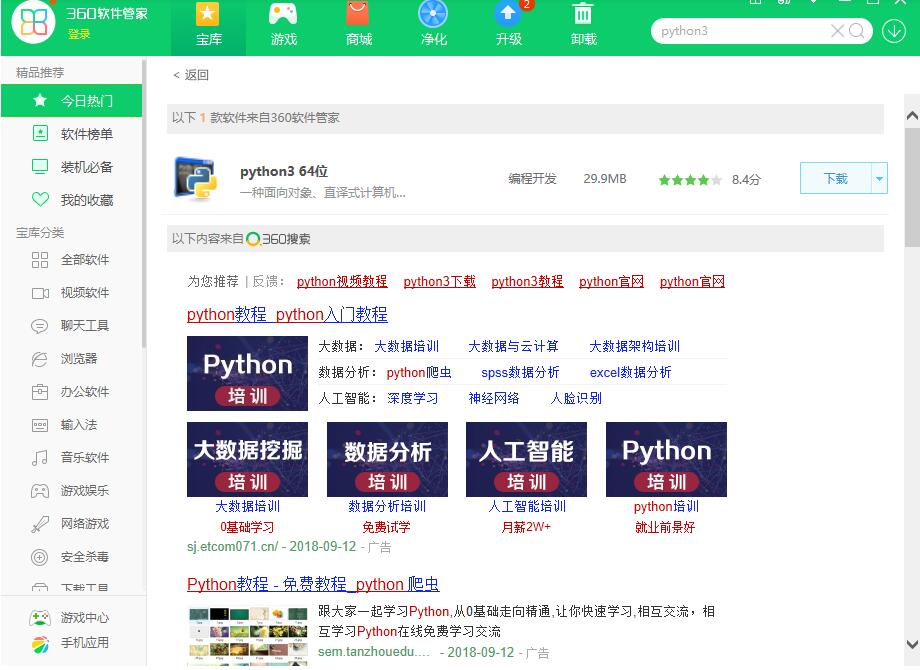Open the python教程_python入门教程 result title
The image size is (920, 670).
pos(287,314)
